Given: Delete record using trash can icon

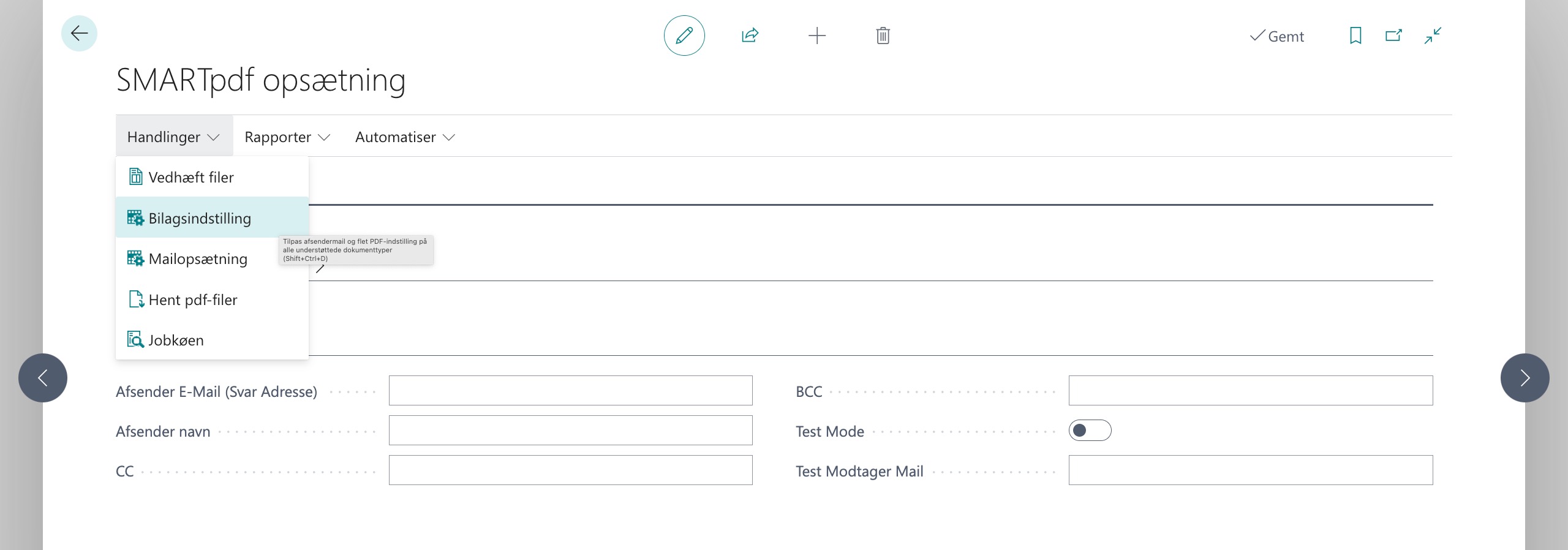Looking at the screenshot, I should 883,36.
